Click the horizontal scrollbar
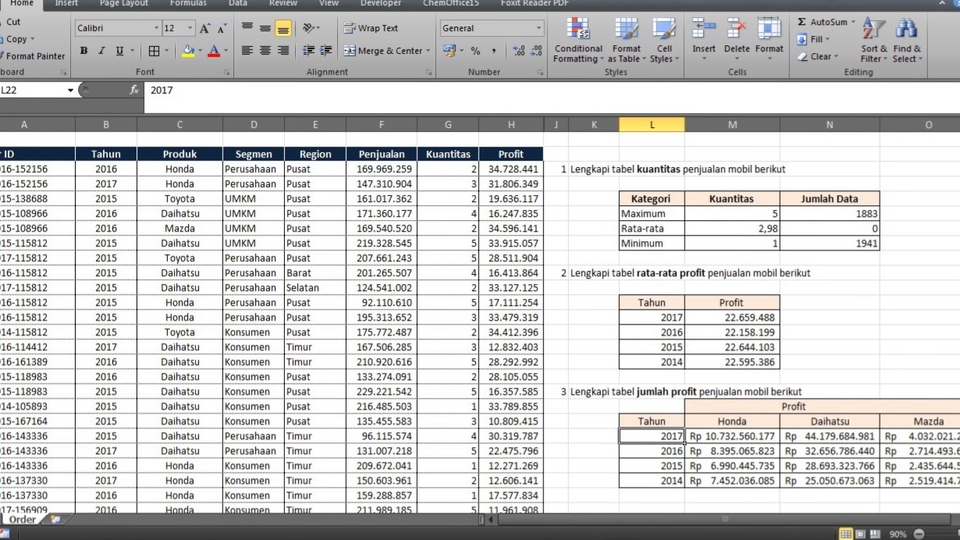This screenshot has width=960, height=540. (726, 519)
